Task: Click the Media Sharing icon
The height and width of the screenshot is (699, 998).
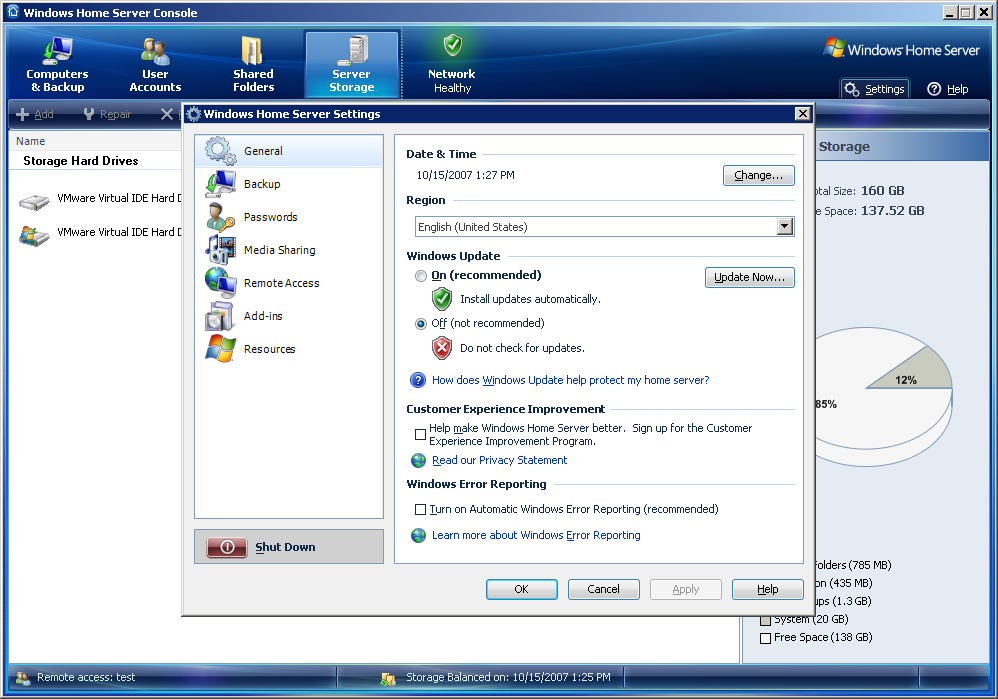Action: coord(221,250)
